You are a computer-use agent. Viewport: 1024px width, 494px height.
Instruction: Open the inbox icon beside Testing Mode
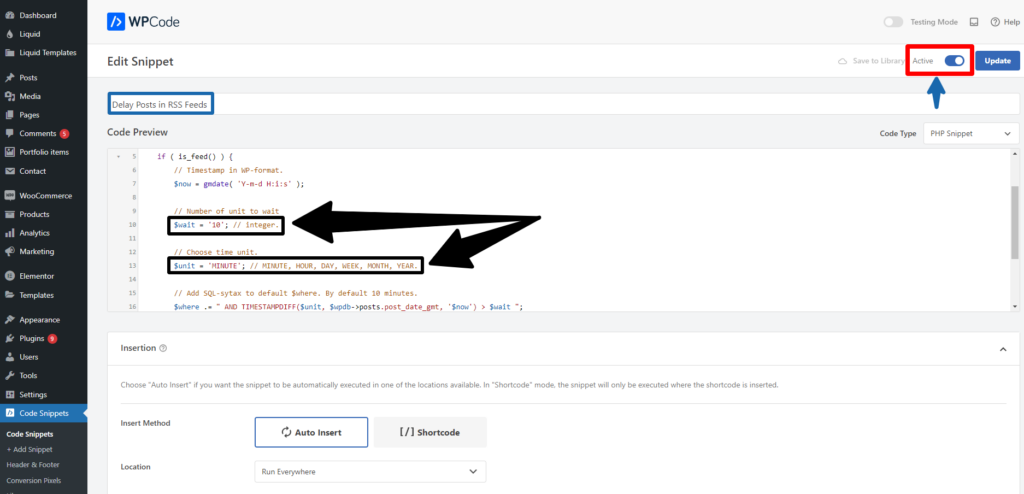pos(974,22)
